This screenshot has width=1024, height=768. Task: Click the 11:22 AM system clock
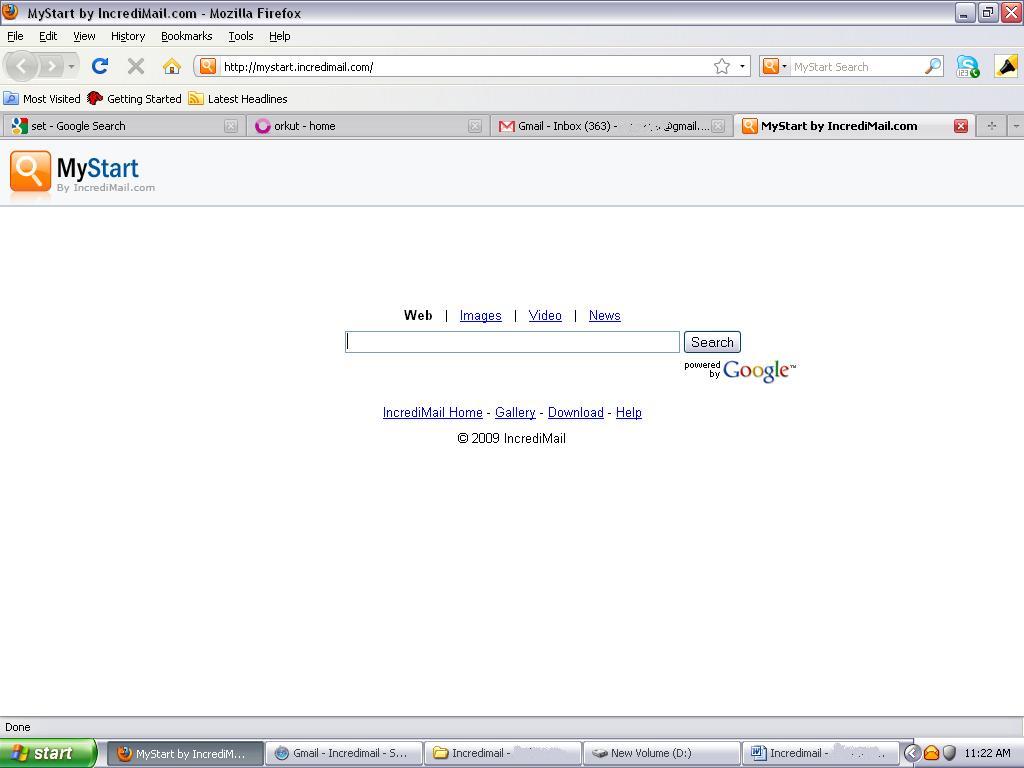tap(987, 753)
